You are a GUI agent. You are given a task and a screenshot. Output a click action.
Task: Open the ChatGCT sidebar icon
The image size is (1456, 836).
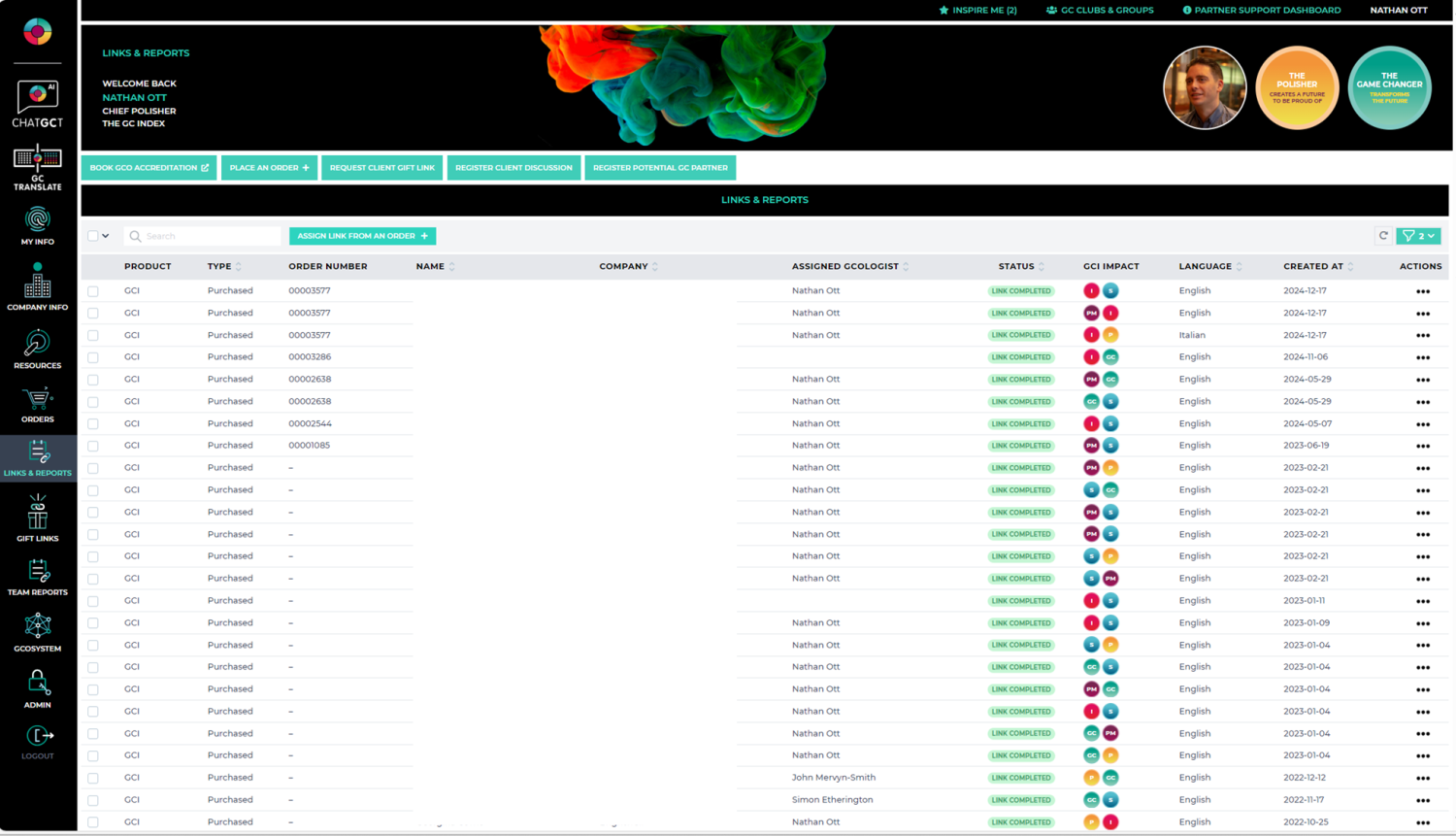coord(38,104)
